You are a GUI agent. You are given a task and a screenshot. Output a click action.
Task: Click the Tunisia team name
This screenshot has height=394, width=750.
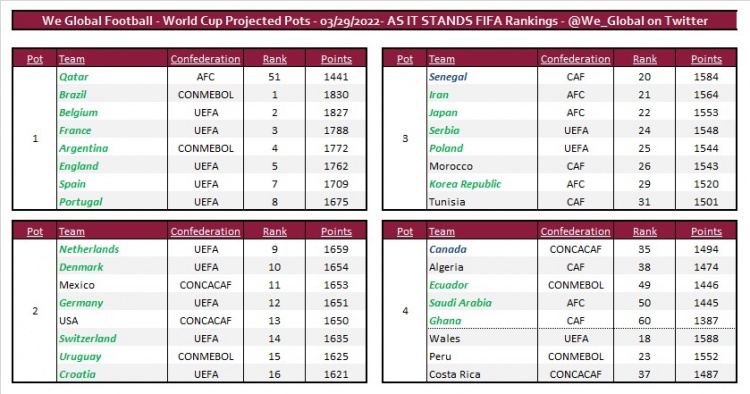447,202
